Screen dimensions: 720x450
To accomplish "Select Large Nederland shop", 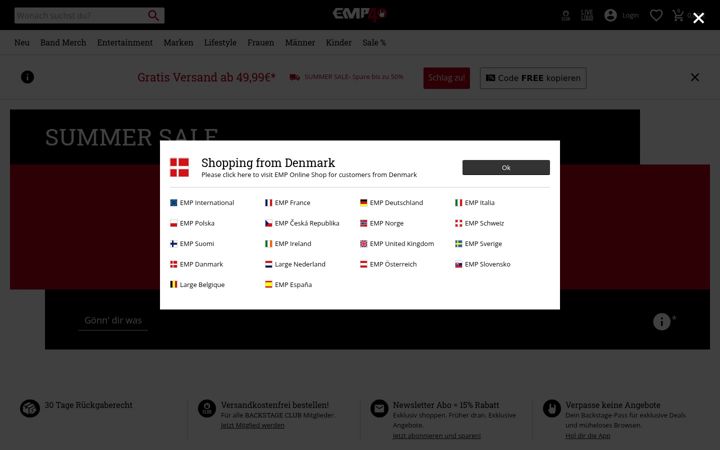I will (295, 264).
